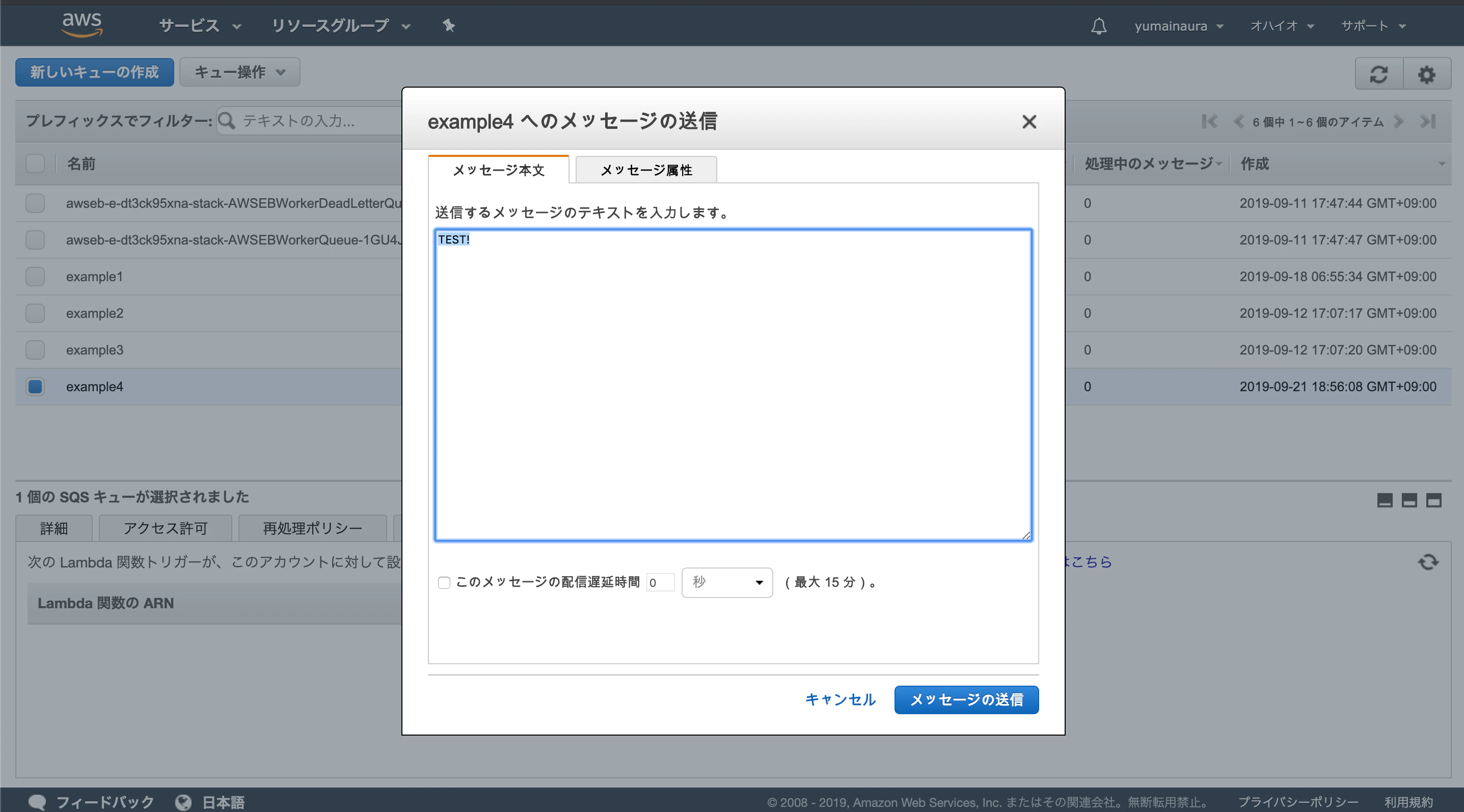Select the example2 queue name
Viewport: 1464px width, 812px height.
coord(94,313)
